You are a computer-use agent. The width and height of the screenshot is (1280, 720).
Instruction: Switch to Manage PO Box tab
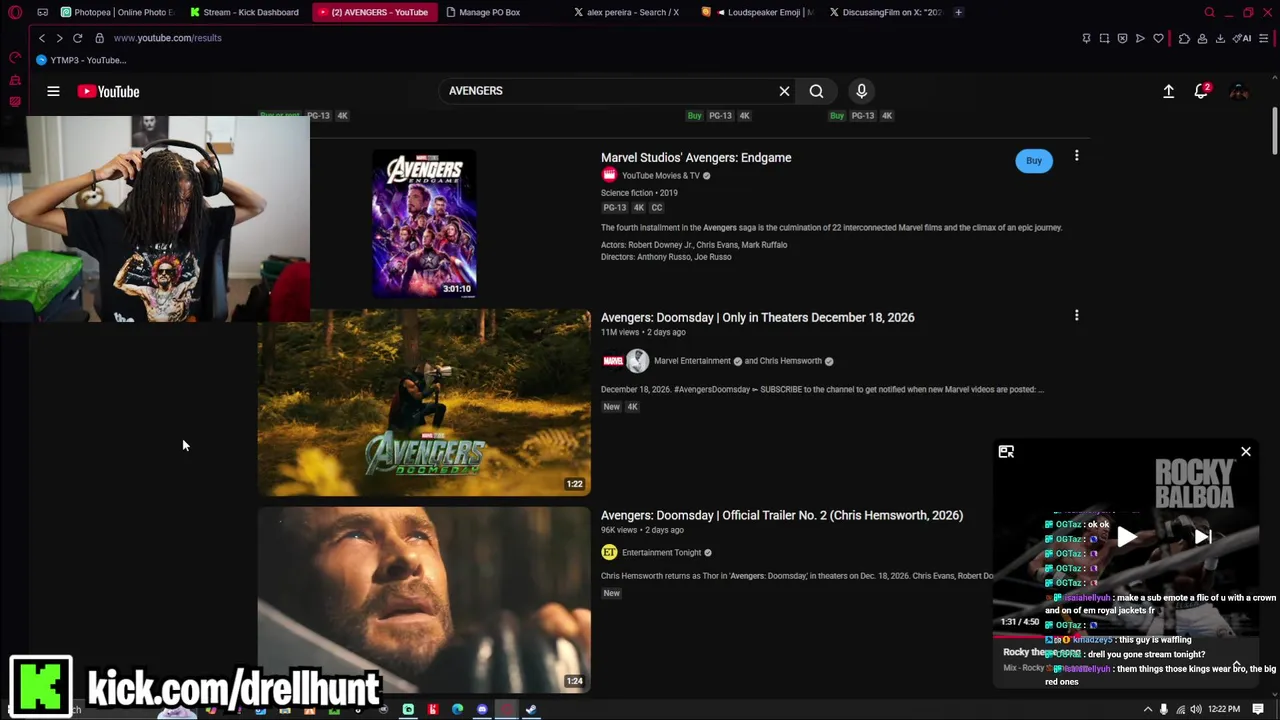click(x=484, y=12)
